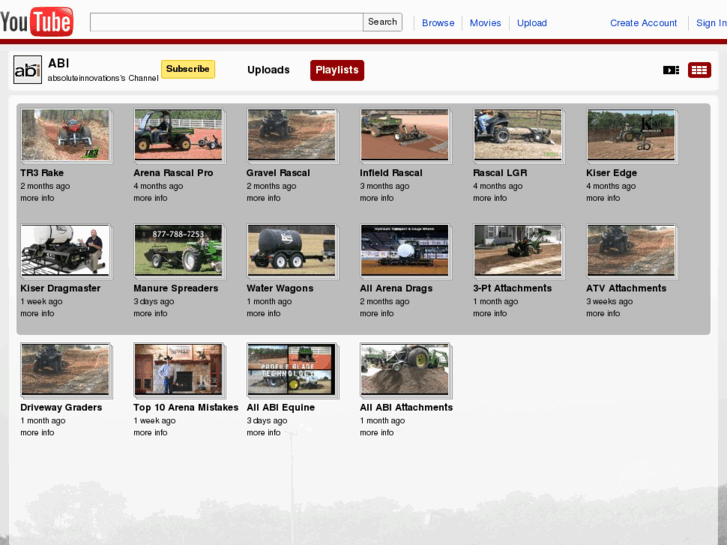Image resolution: width=727 pixels, height=545 pixels.
Task: Expand more info under Infield Rascal
Action: (376, 198)
